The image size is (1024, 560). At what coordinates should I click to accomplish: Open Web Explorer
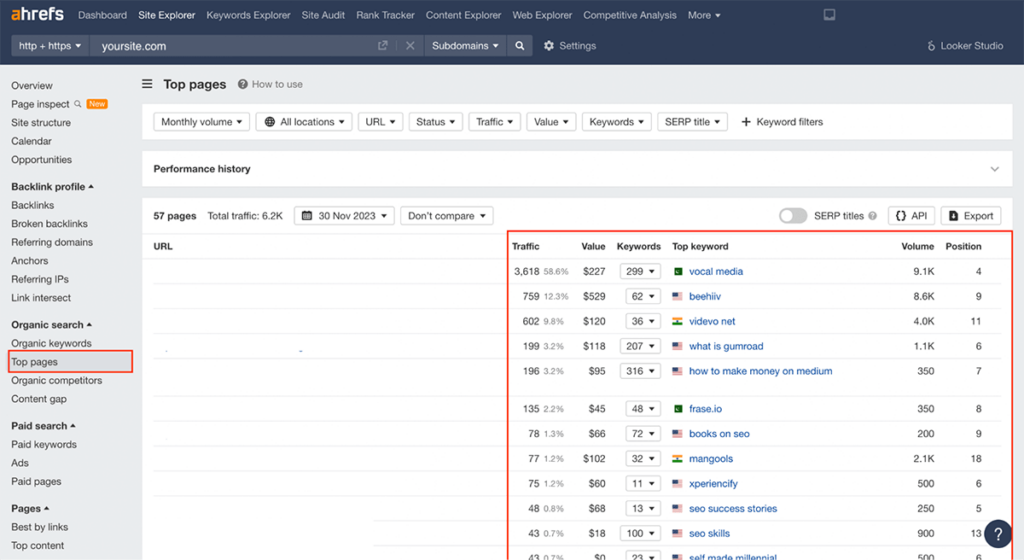[542, 15]
